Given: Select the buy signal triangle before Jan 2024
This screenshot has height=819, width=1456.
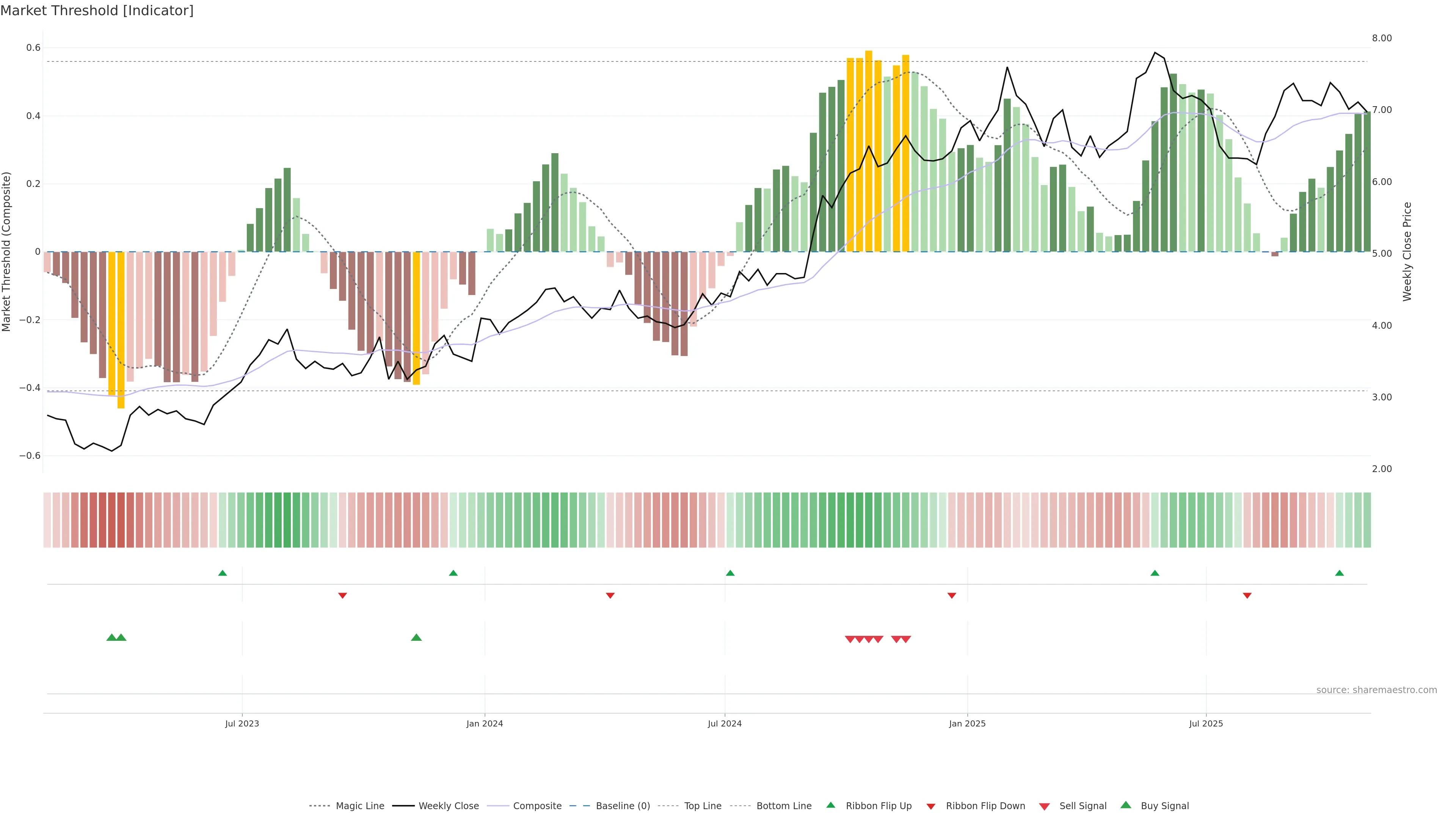Looking at the screenshot, I should (x=417, y=637).
